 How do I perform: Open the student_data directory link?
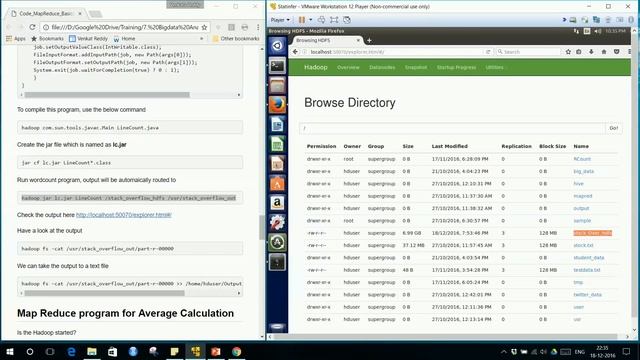(589, 258)
